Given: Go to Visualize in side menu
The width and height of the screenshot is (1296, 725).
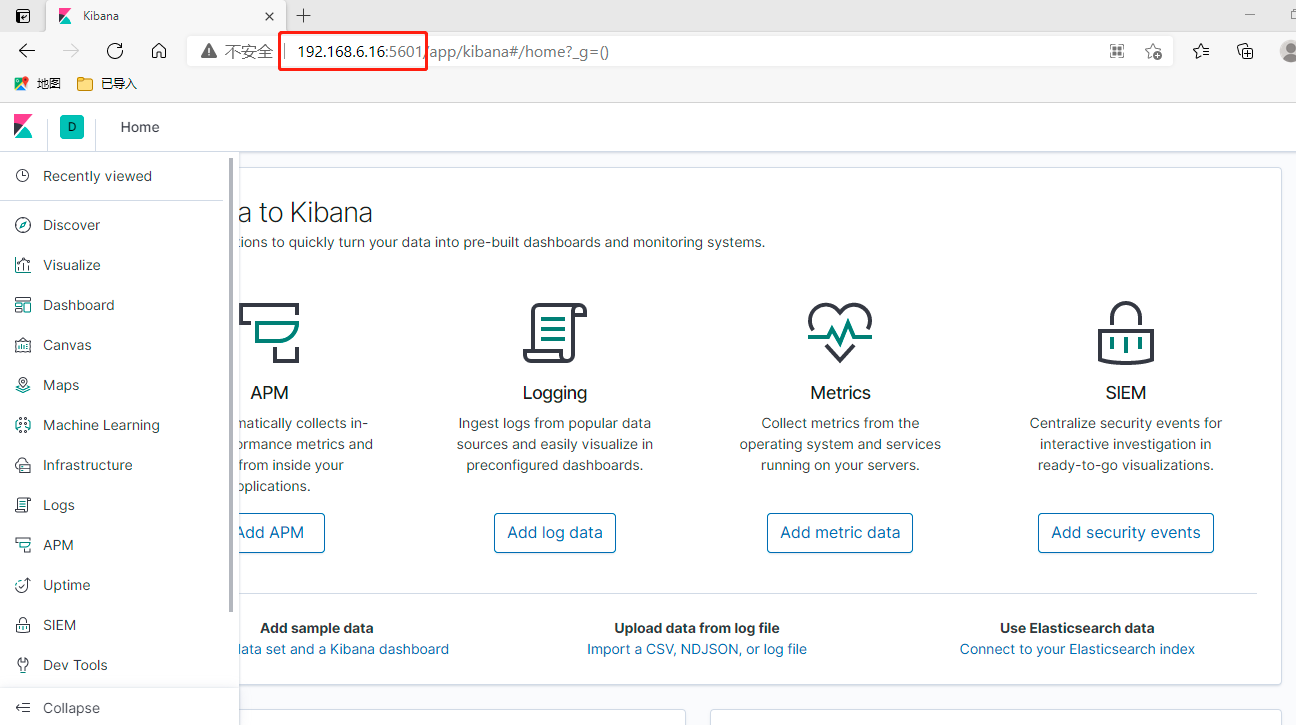Looking at the screenshot, I should (x=71, y=265).
